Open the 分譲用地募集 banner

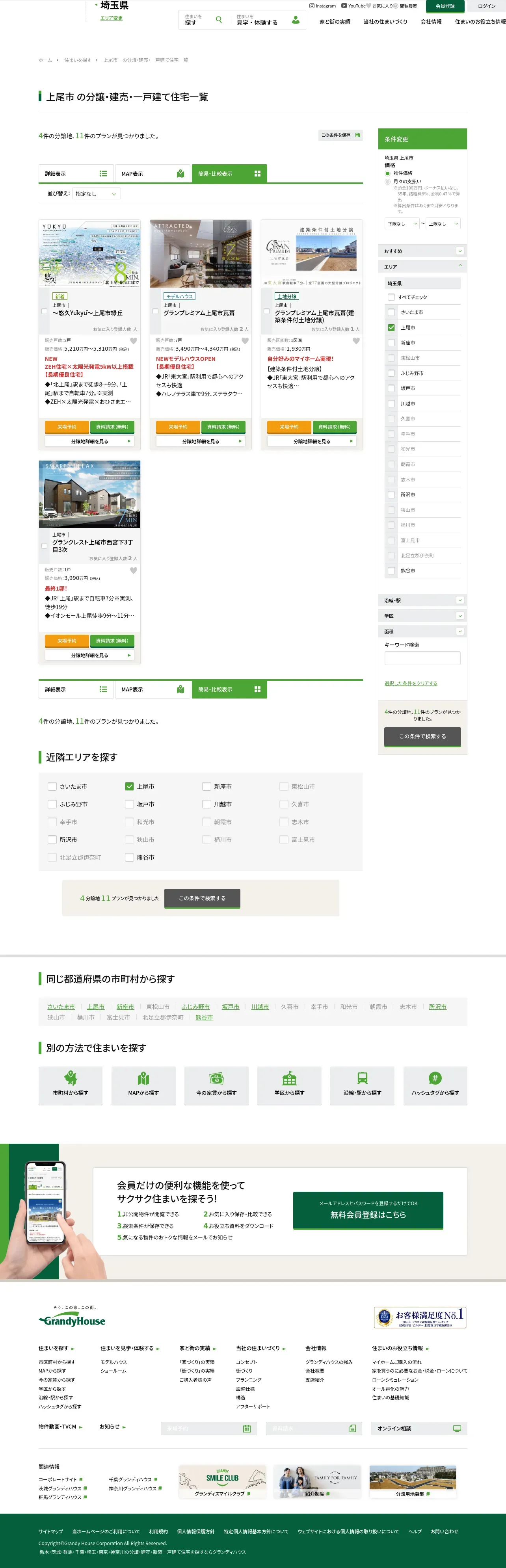pos(413,1482)
